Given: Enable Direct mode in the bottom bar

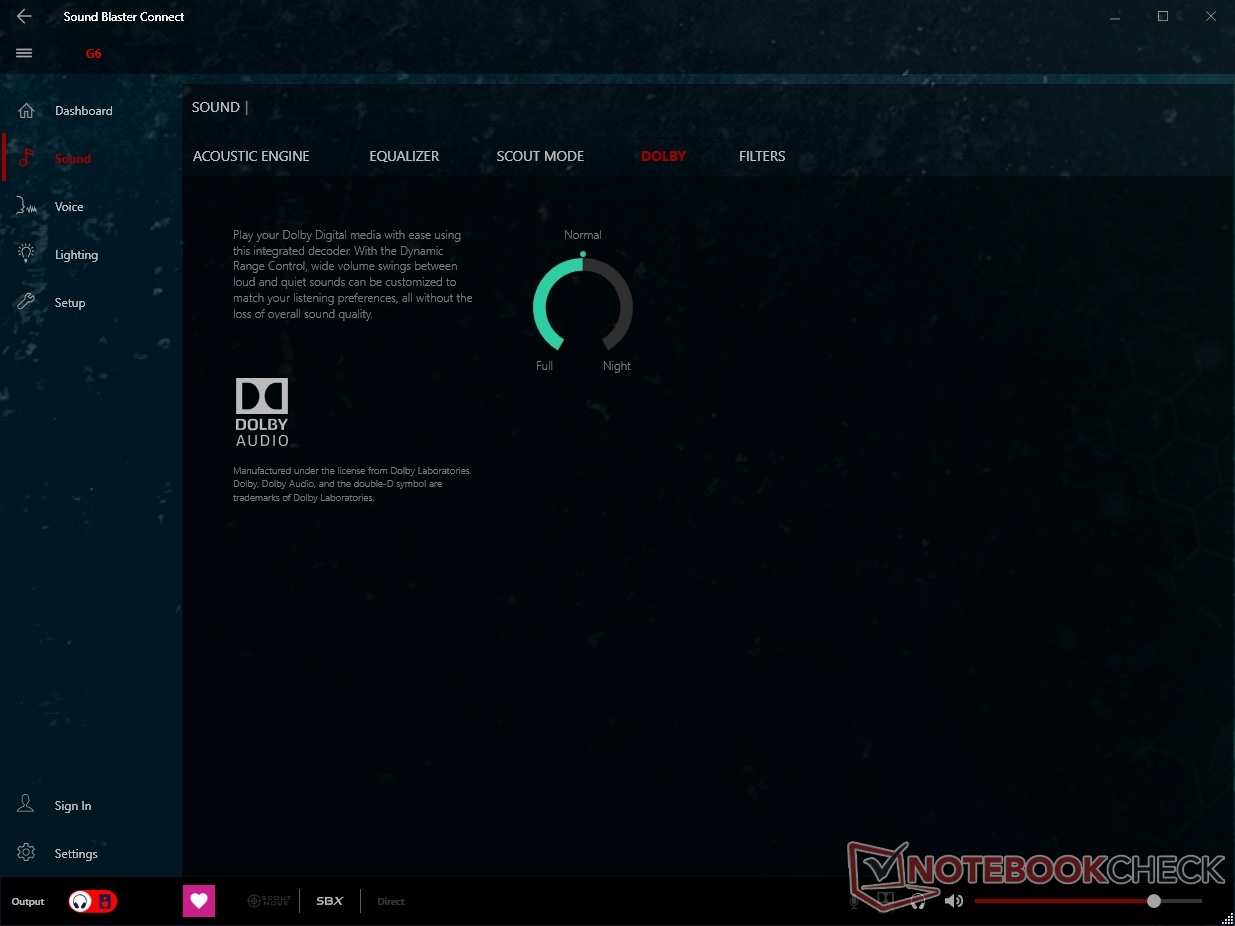Looking at the screenshot, I should tap(391, 902).
